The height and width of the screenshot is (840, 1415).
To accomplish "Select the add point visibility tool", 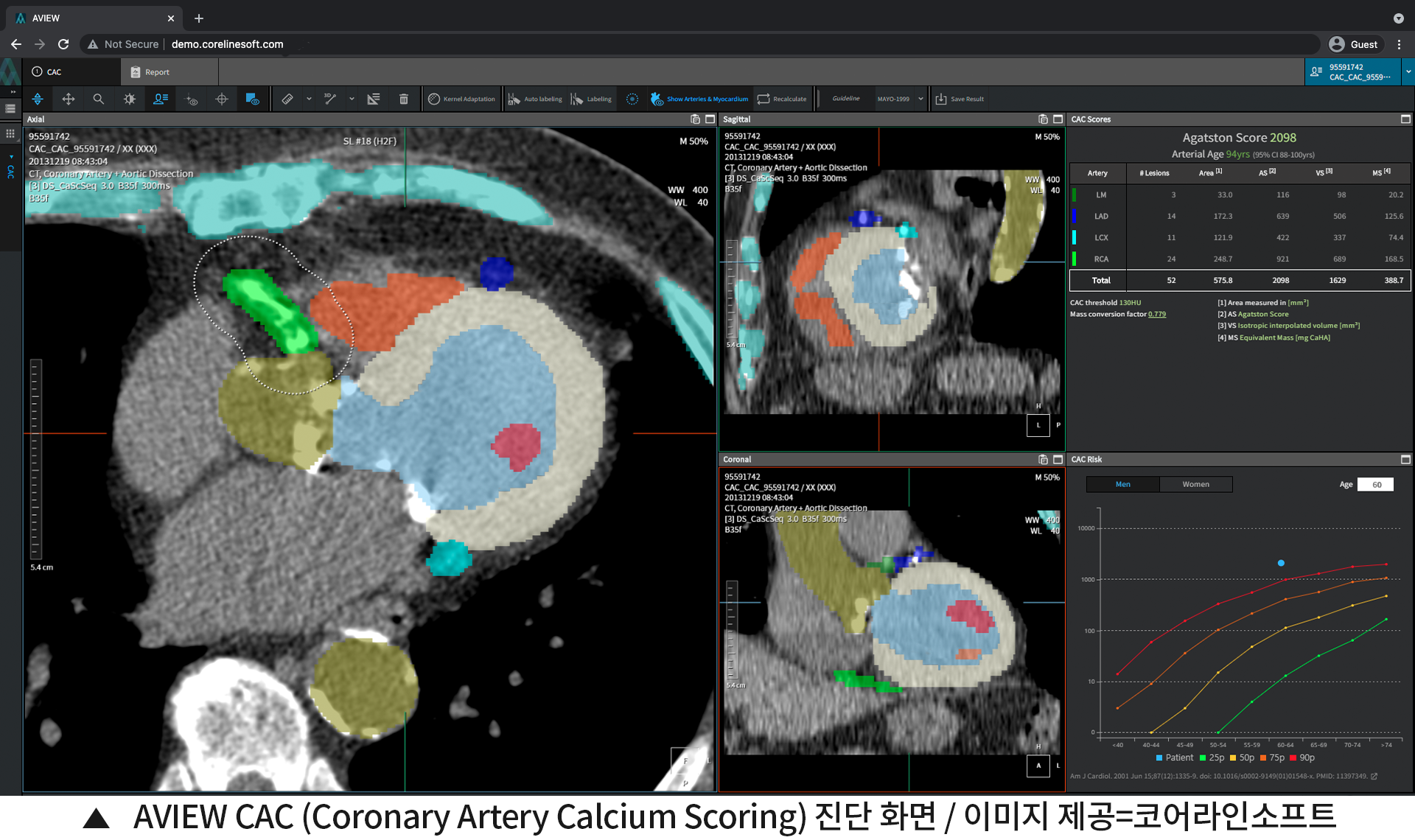I will tap(192, 99).
